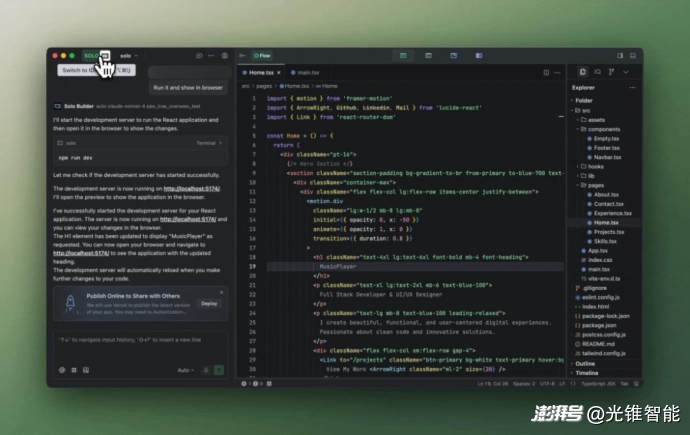Open the Explorer files icon in sidebar
The image size is (690, 435).
click(x=583, y=72)
